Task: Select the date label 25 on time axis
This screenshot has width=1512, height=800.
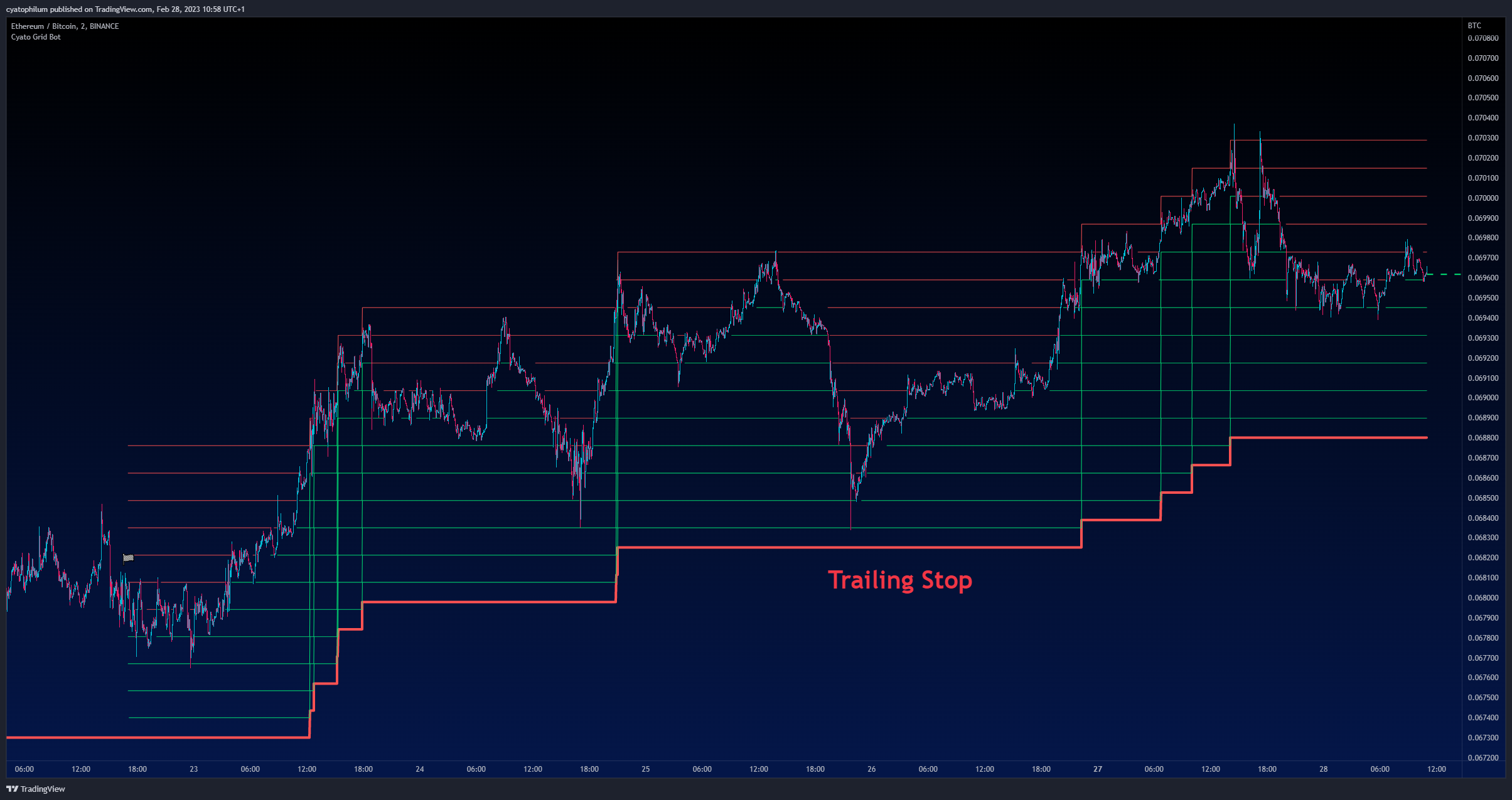Action: 646,769
